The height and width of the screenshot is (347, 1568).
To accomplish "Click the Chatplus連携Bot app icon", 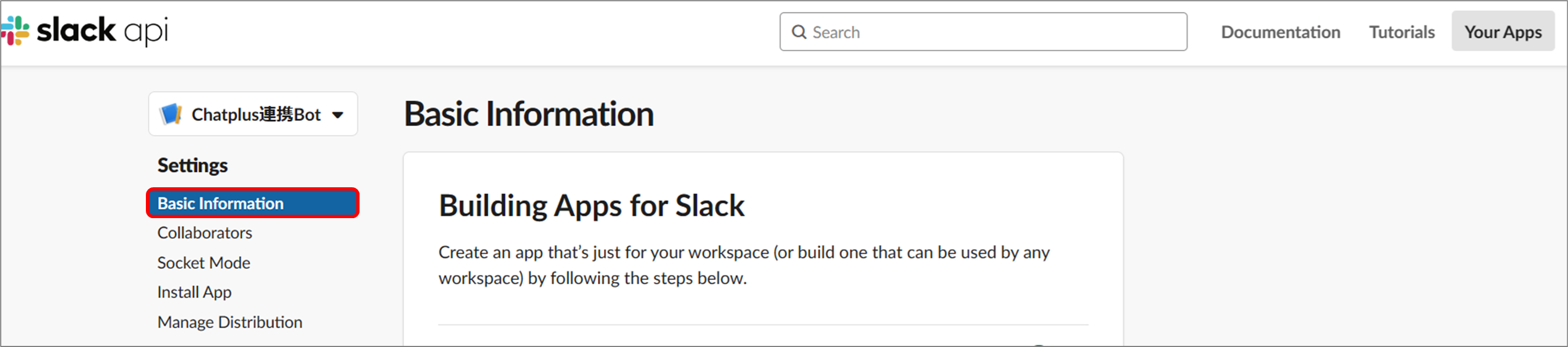I will pos(171,114).
